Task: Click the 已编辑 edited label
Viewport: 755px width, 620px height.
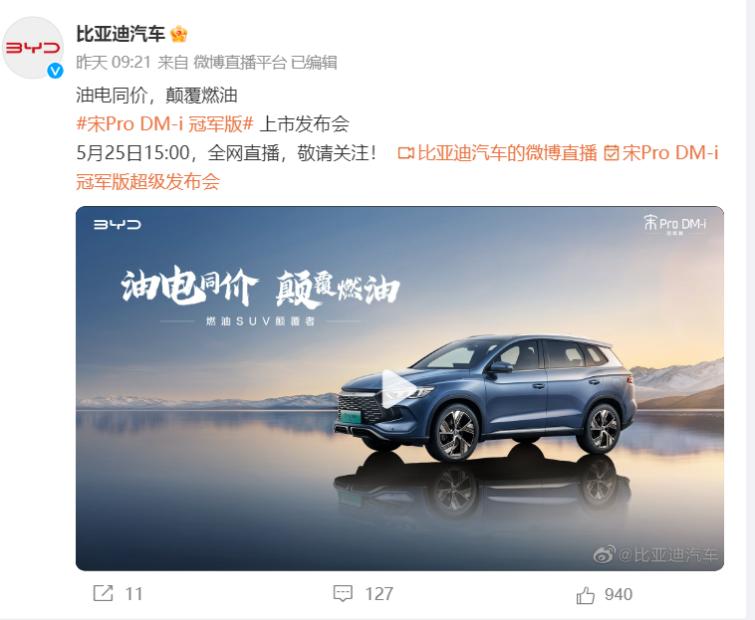Action: (x=314, y=63)
